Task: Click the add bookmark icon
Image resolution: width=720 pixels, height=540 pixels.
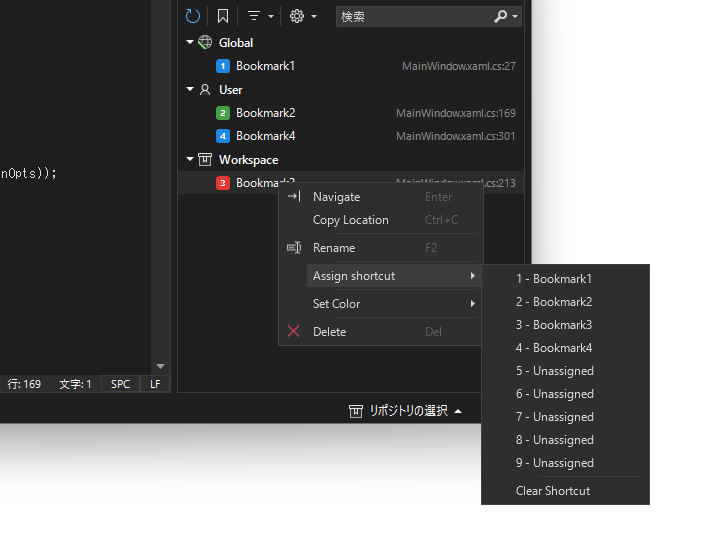Action: point(223,17)
